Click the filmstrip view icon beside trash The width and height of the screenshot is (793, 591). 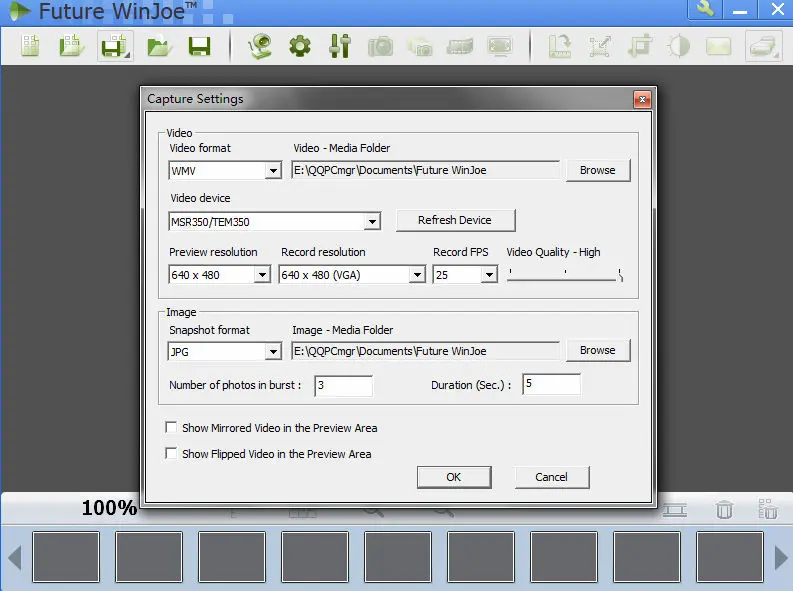pos(675,510)
